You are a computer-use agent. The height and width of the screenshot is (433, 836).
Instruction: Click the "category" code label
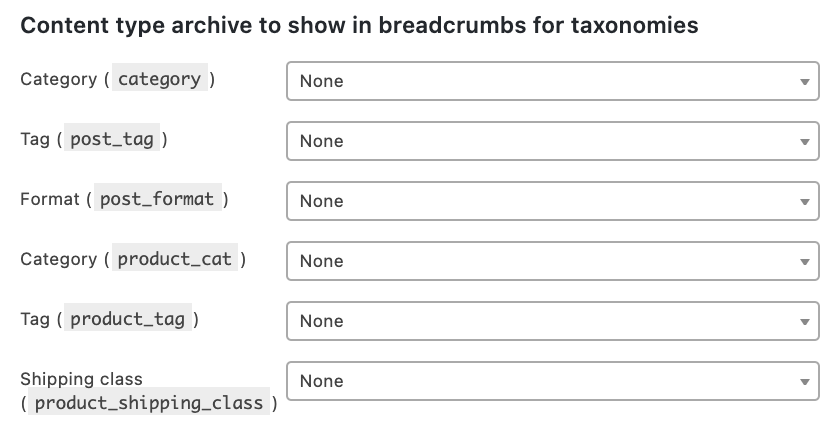(x=159, y=79)
